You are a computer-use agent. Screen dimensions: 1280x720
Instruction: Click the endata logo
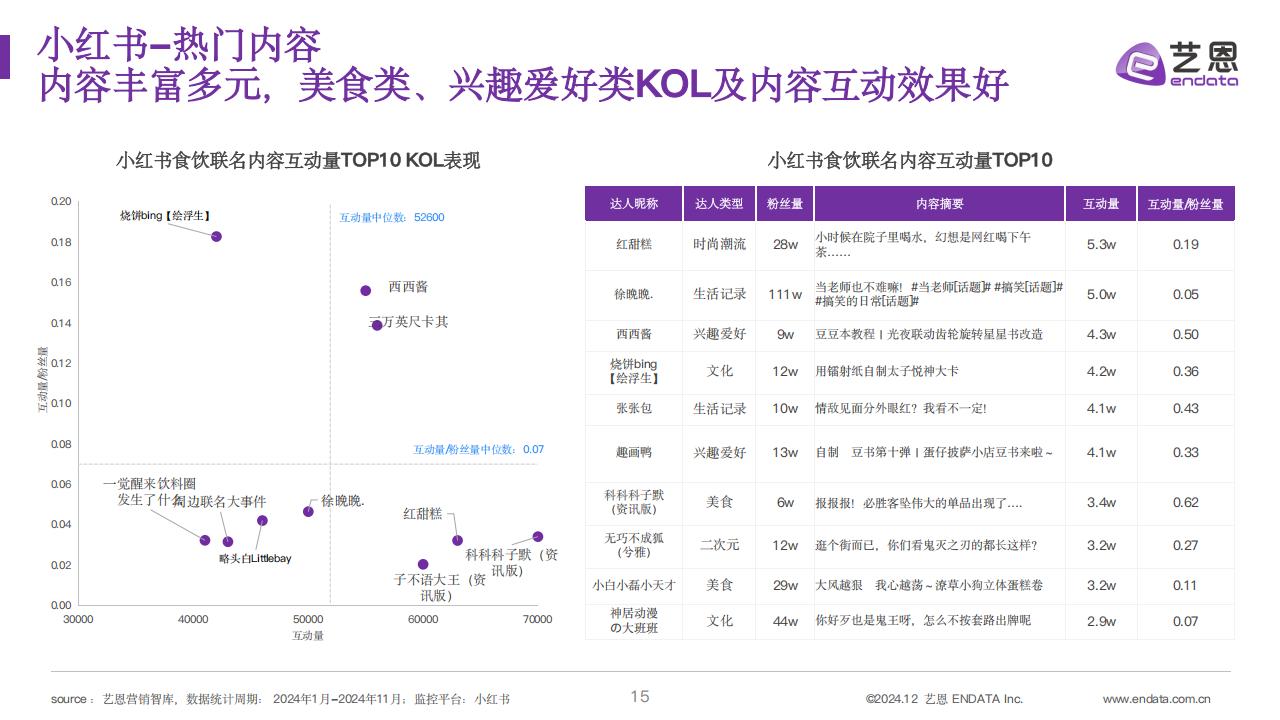coord(1176,64)
